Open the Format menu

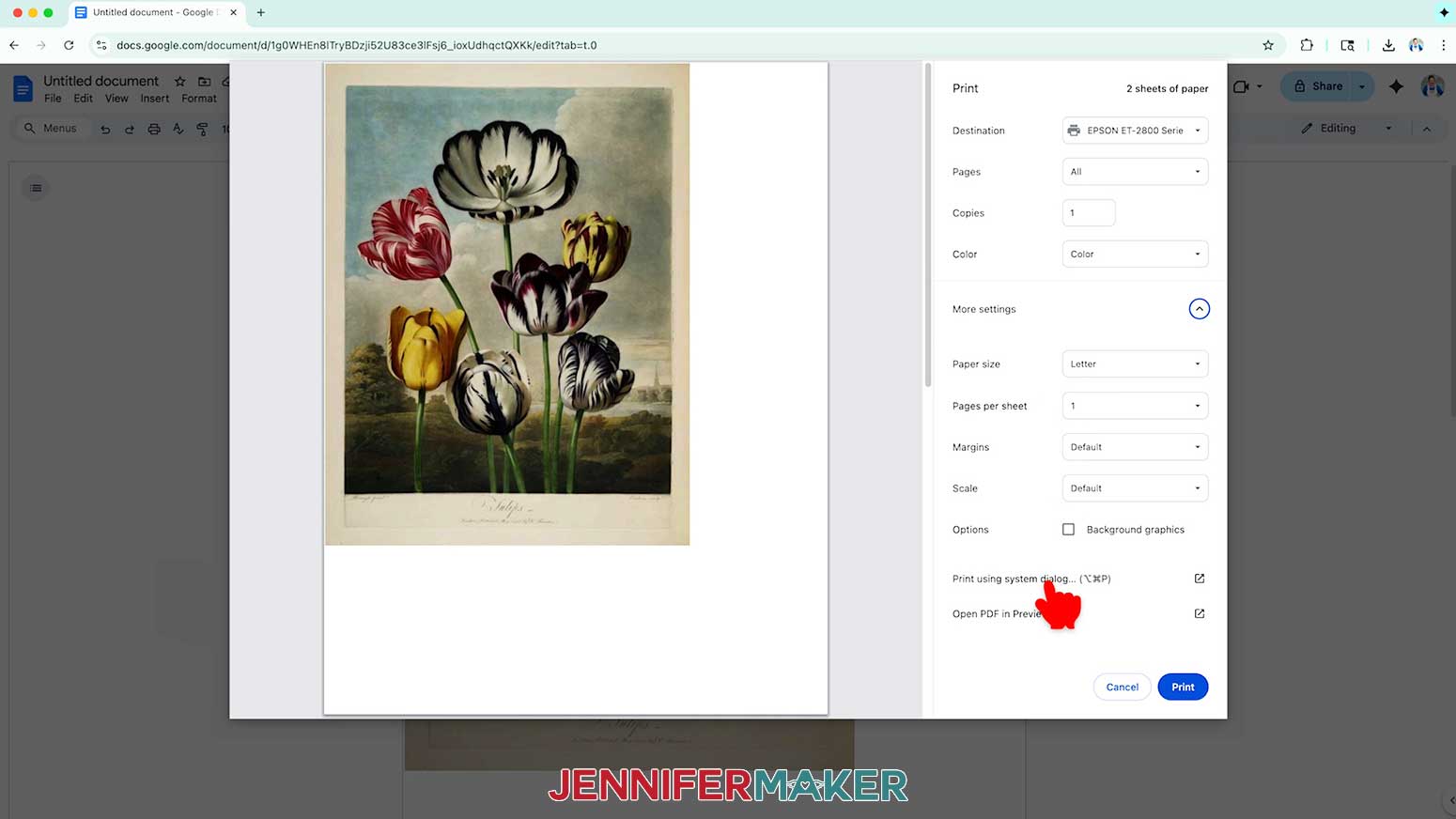click(199, 99)
